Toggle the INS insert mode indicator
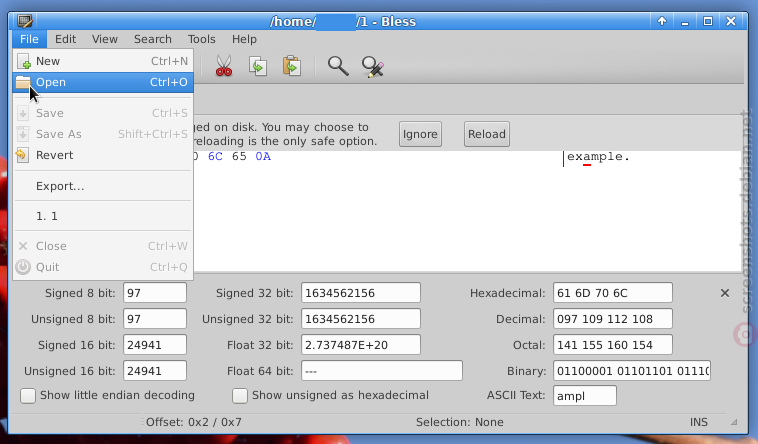Image resolution: width=758 pixels, height=444 pixels. 699,422
